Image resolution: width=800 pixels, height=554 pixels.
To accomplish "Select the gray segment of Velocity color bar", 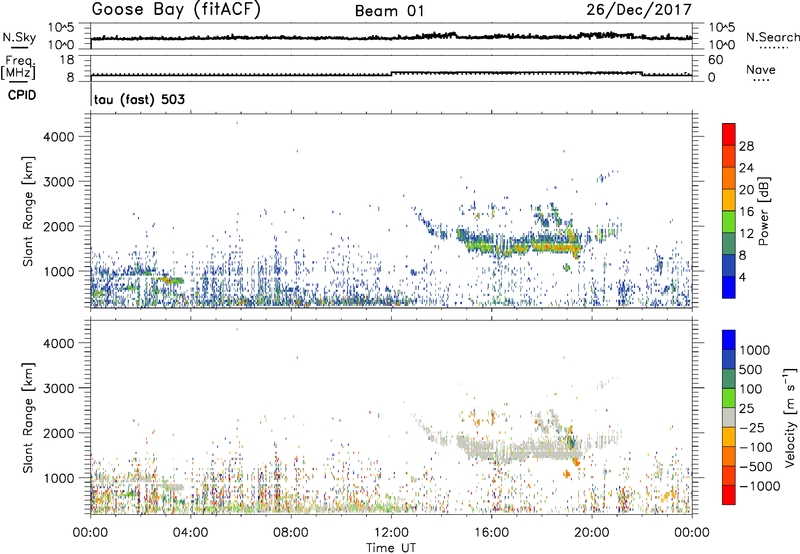I will click(729, 417).
